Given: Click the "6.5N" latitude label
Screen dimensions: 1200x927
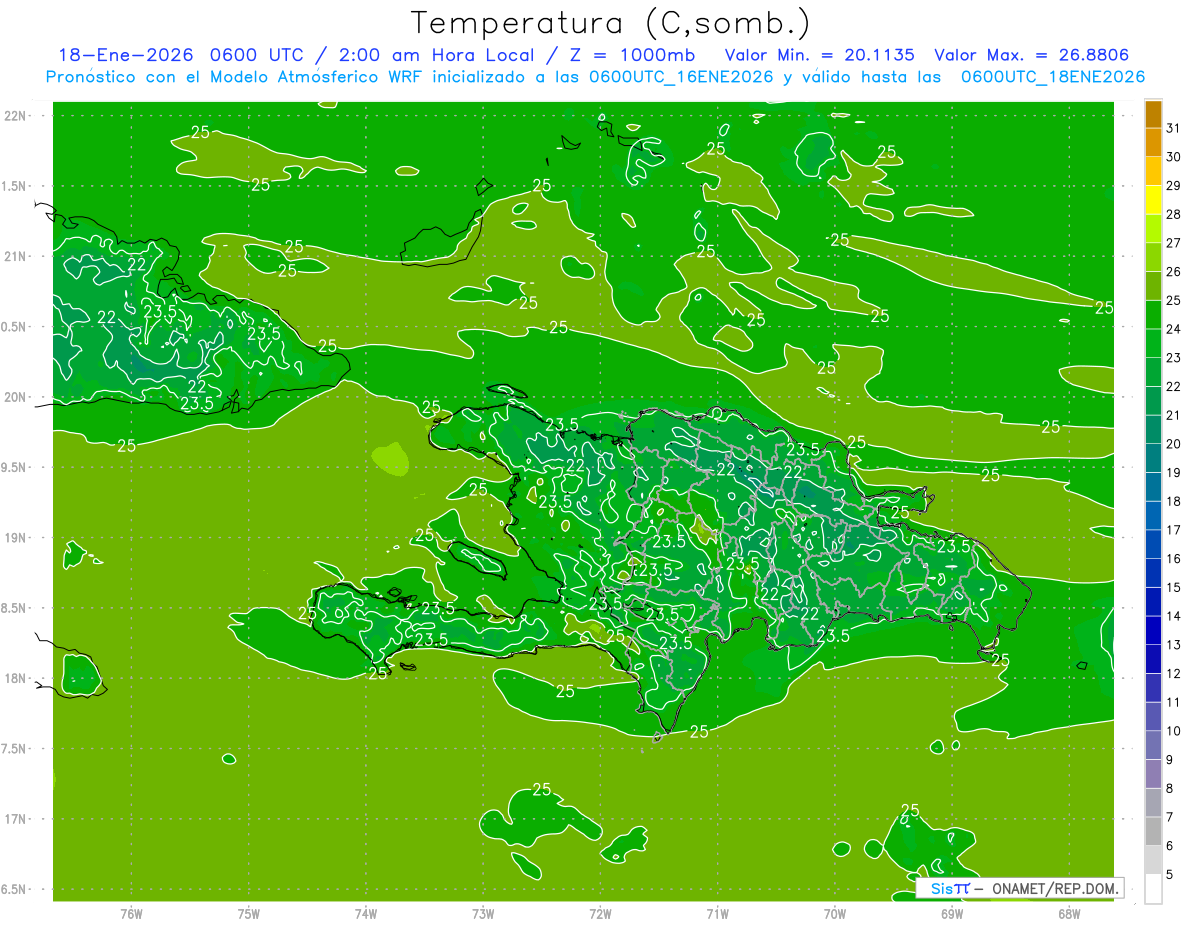Looking at the screenshot, I should point(15,890).
